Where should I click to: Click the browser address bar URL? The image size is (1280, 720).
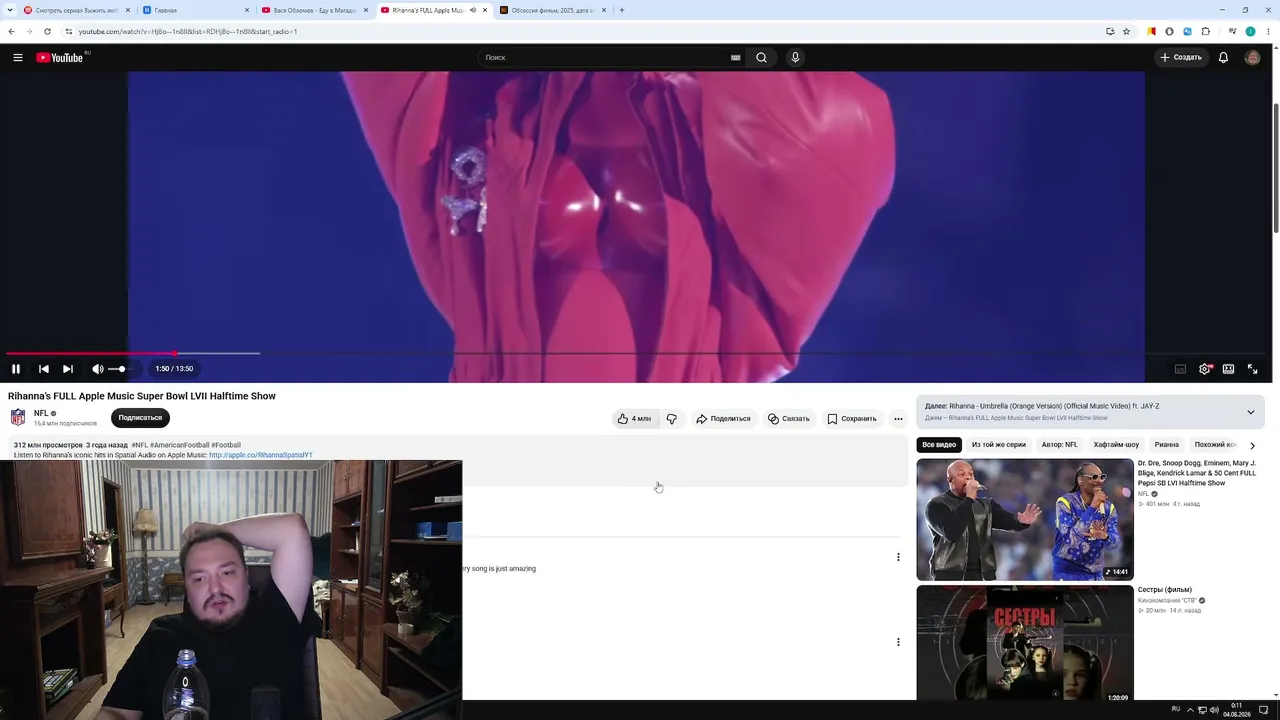(188, 32)
